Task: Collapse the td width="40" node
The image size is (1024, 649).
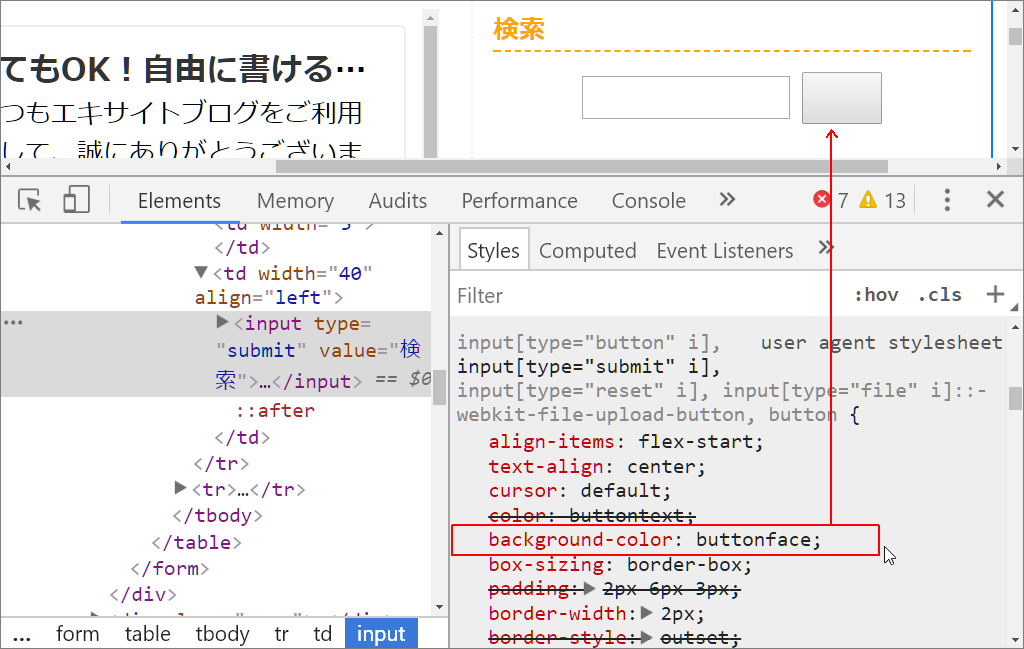Action: (x=201, y=272)
